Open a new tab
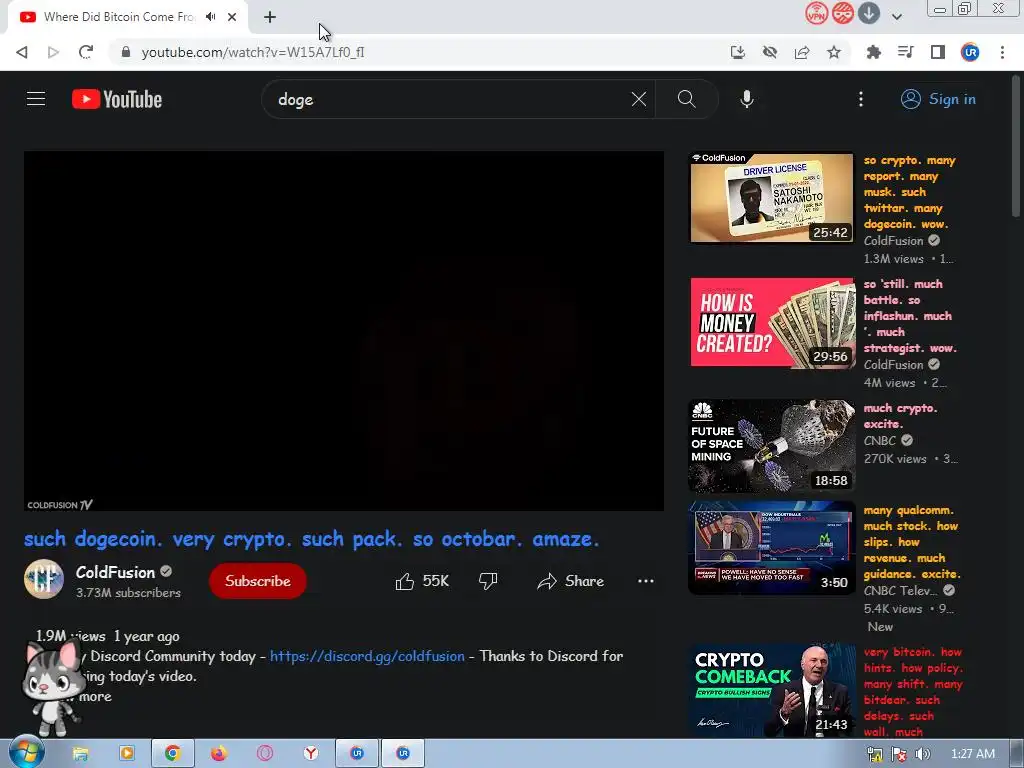Screen dimensions: 1024x768 point(270,17)
